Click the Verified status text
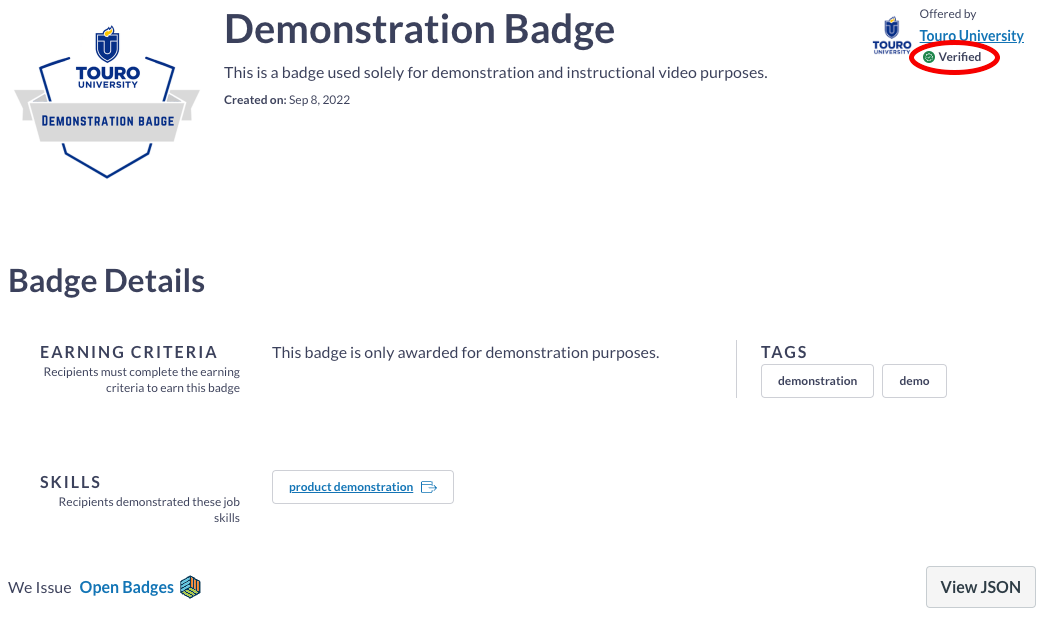Viewport: 1044px width, 617px height. (960, 57)
